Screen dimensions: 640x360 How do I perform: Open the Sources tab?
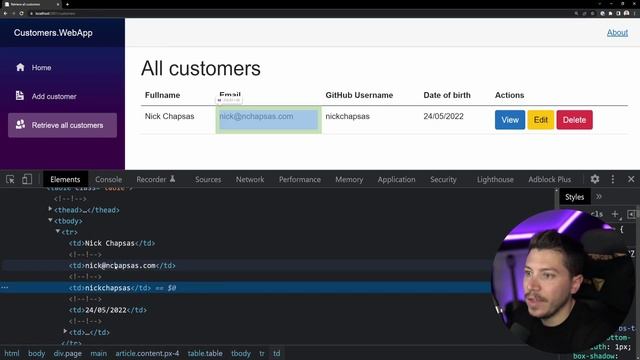pyautogui.click(x=208, y=179)
